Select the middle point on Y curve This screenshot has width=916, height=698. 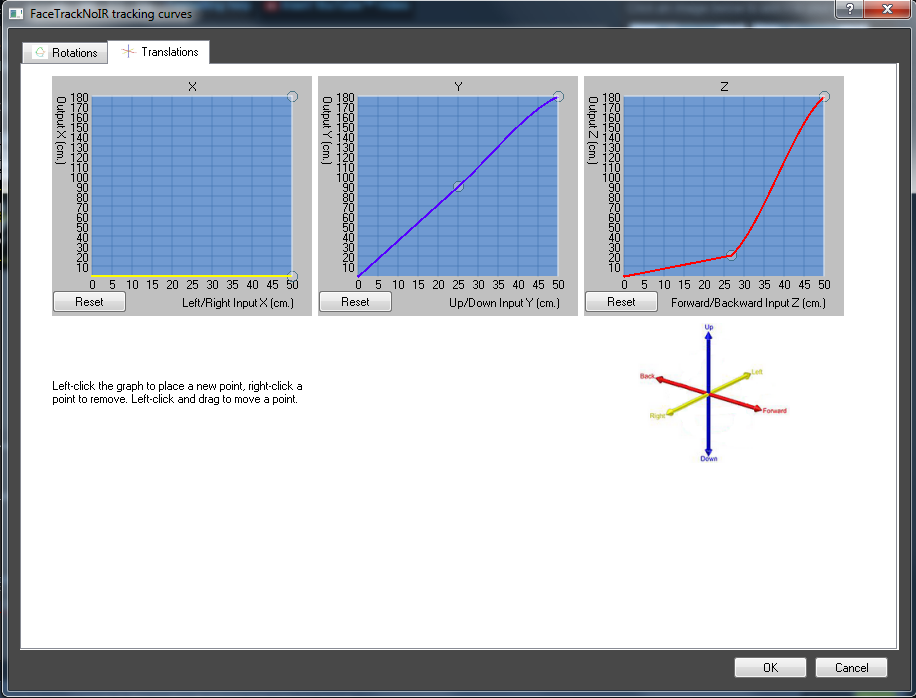[x=459, y=186]
